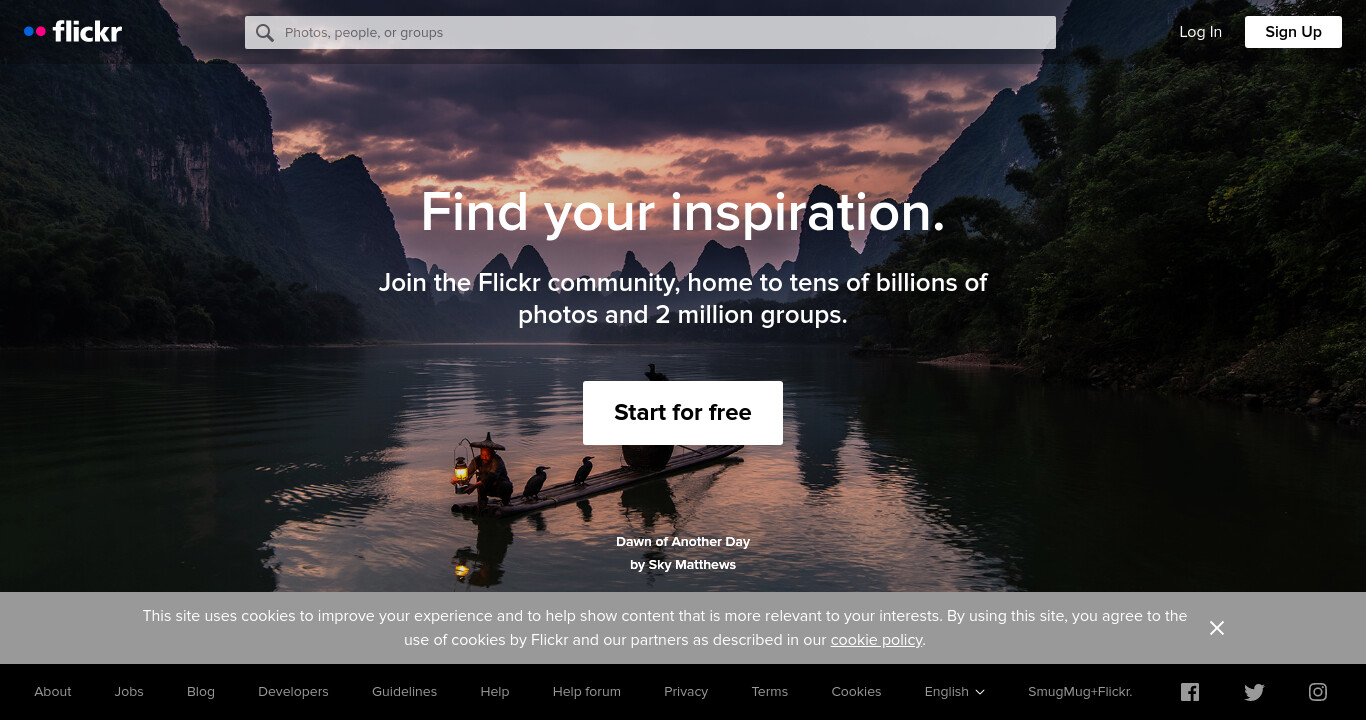This screenshot has width=1366, height=720.
Task: Open the Jobs footer link
Action: [x=129, y=692]
